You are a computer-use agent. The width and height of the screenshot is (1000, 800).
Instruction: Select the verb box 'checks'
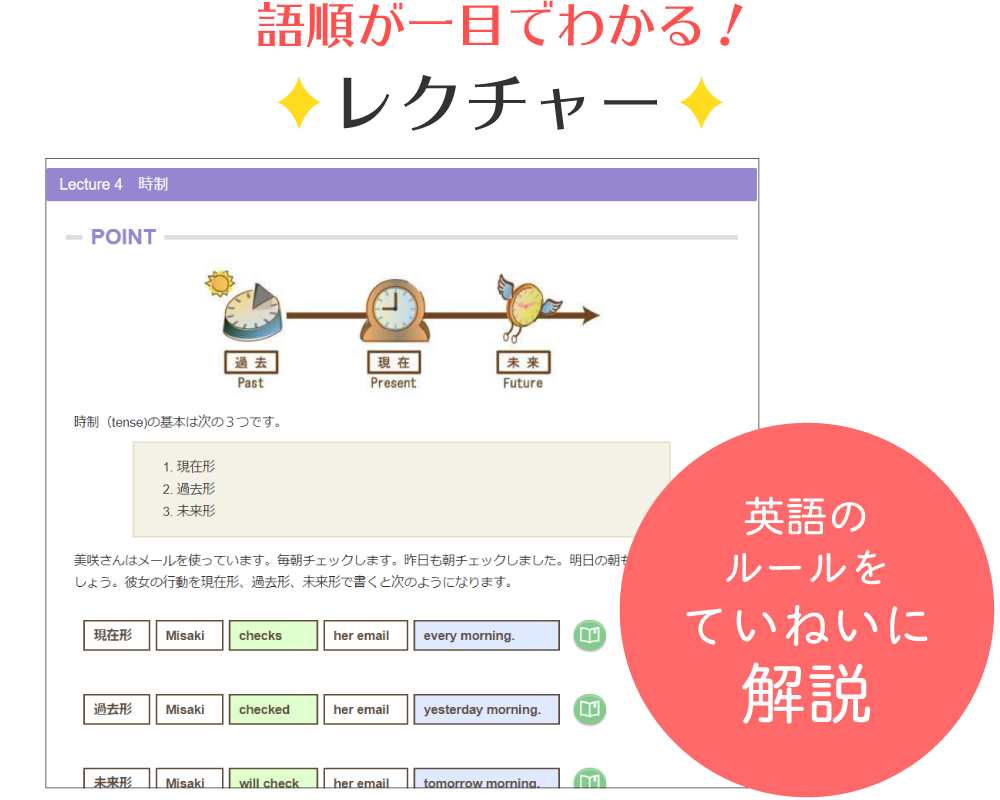[x=273, y=636]
